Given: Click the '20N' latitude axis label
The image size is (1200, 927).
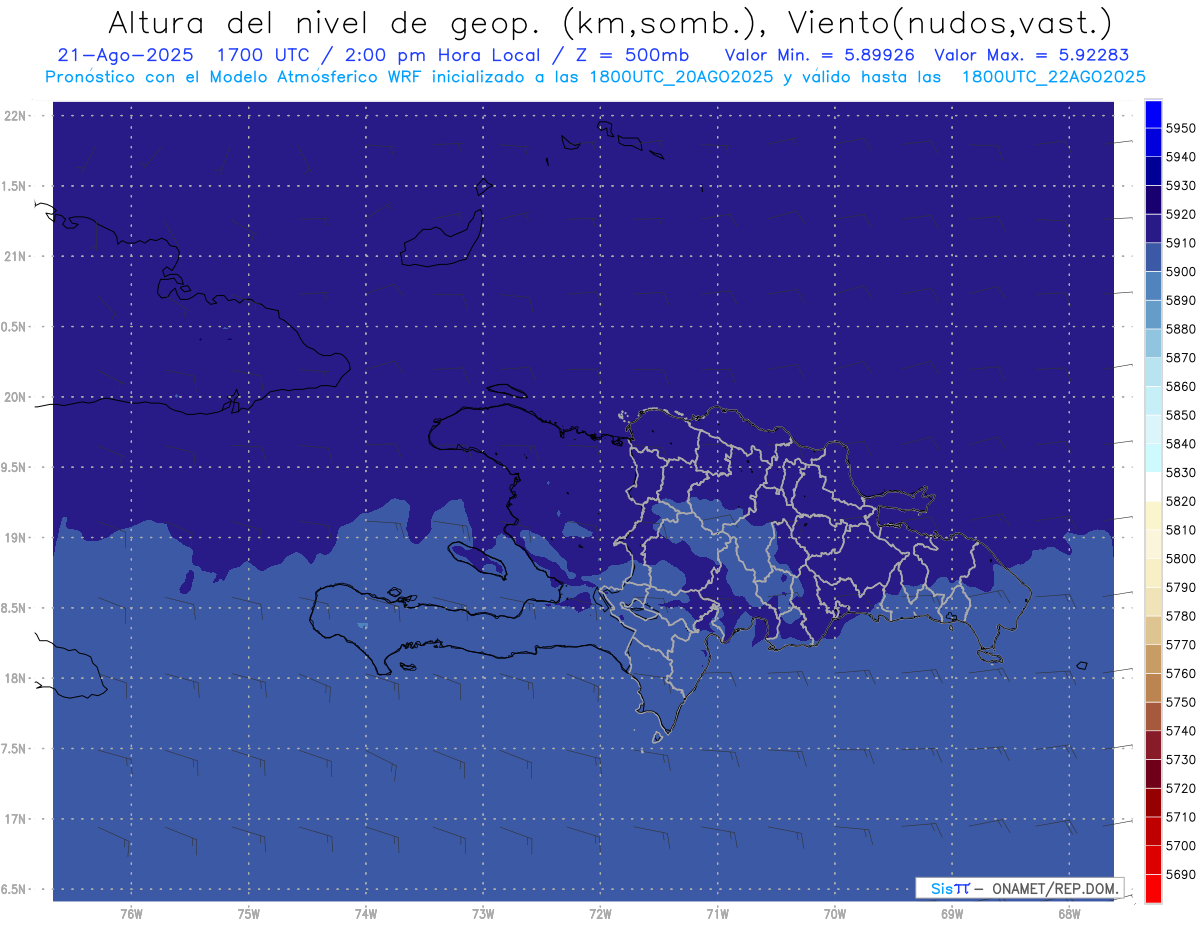Looking at the screenshot, I should click(x=15, y=397).
